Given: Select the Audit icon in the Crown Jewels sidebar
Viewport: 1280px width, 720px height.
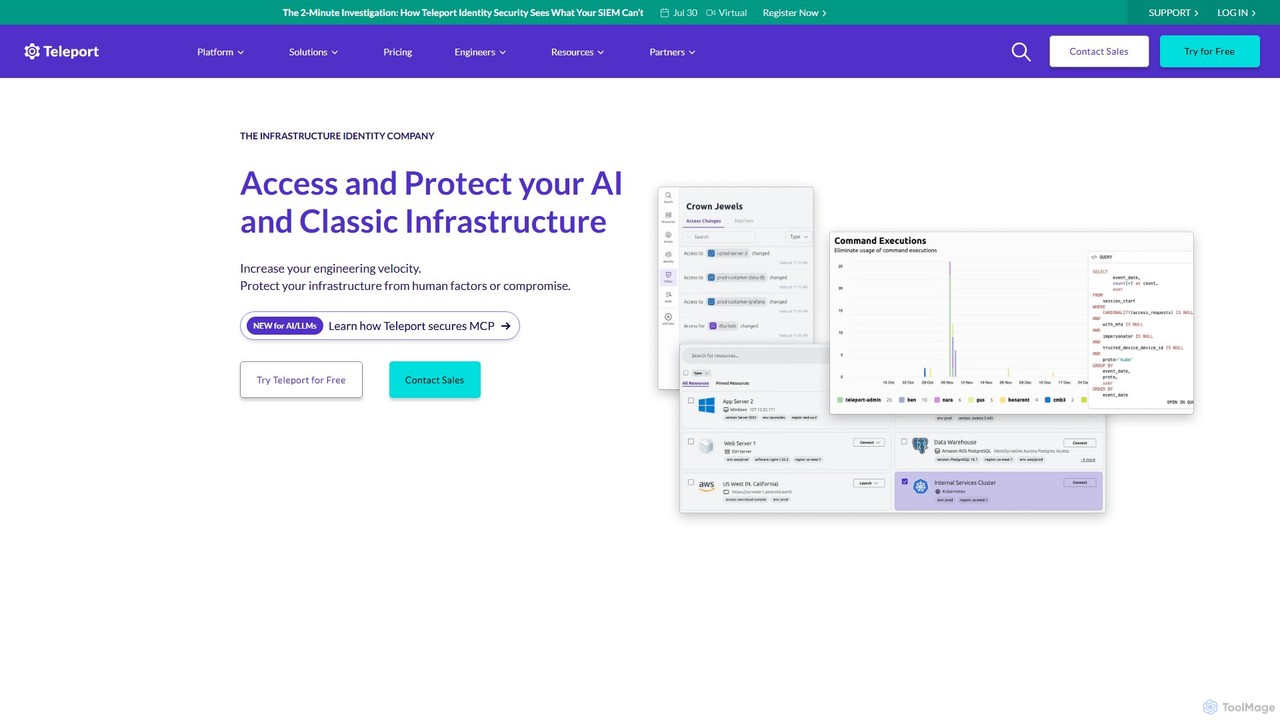Looking at the screenshot, I should coord(668,294).
